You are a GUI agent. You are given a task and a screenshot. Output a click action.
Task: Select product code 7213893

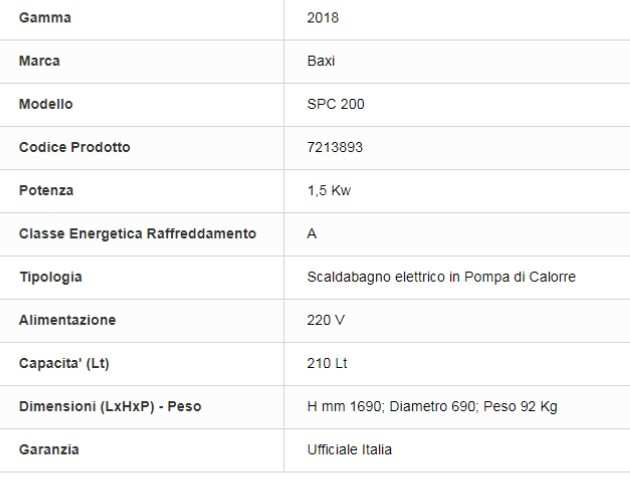tap(335, 147)
